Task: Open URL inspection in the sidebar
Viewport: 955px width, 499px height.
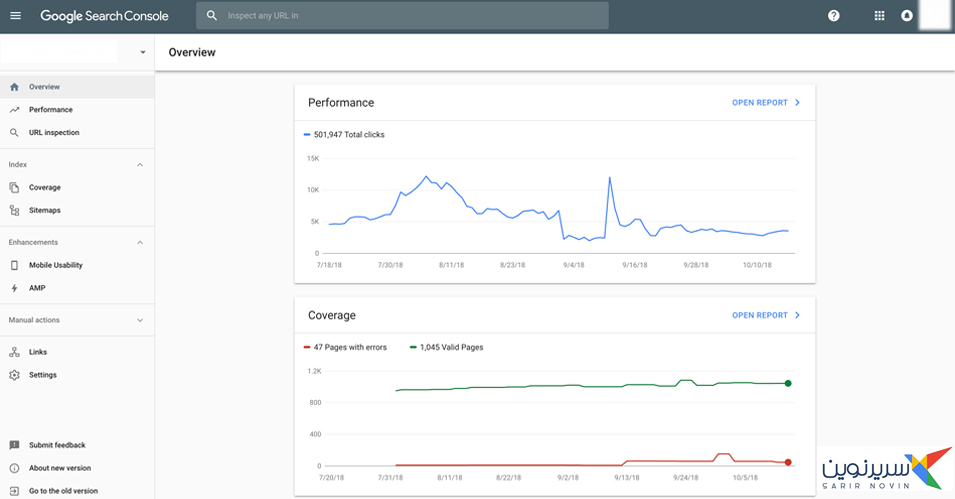Action: [x=77, y=133]
